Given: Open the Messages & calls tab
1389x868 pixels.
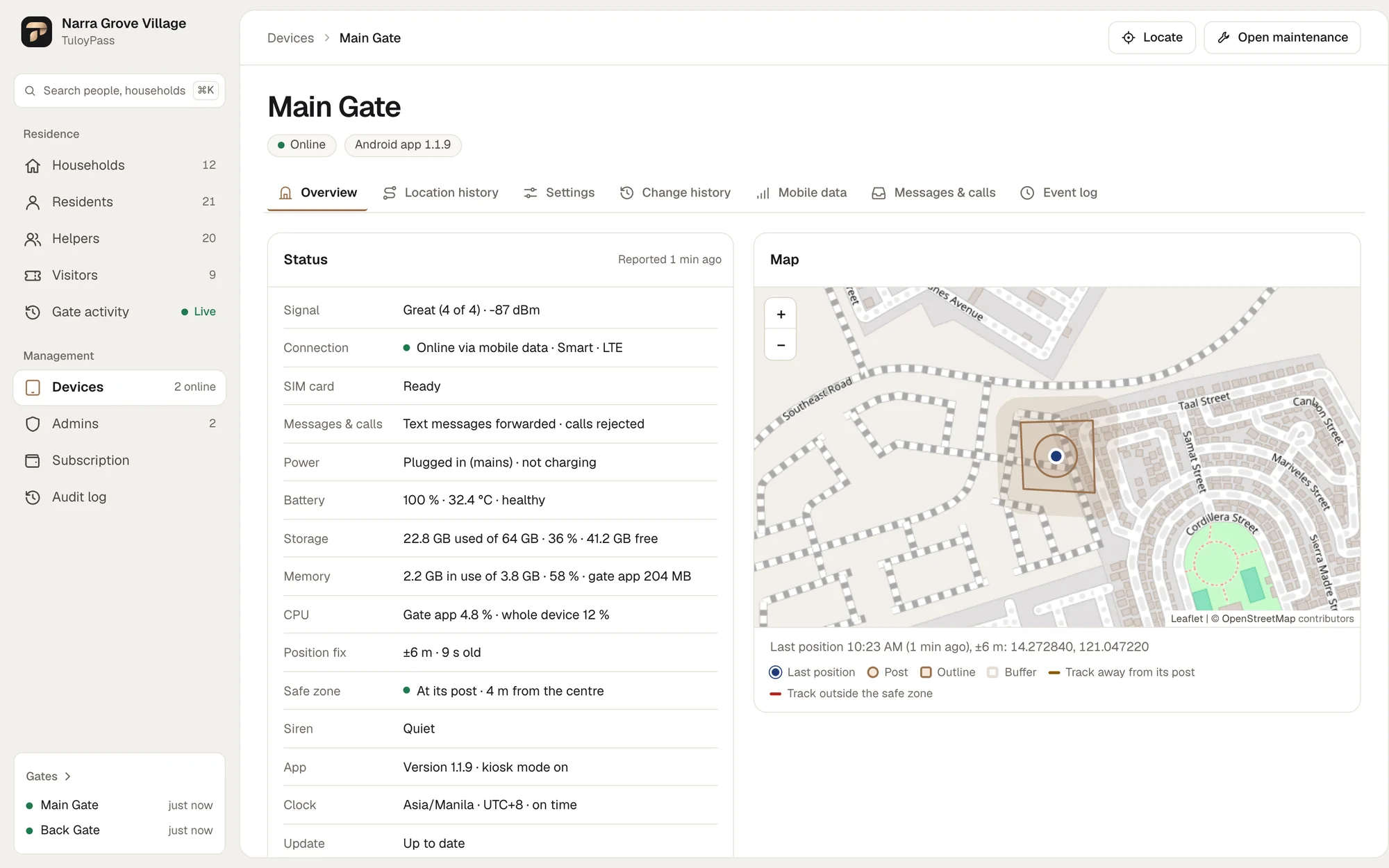Looking at the screenshot, I should click(x=934, y=193).
